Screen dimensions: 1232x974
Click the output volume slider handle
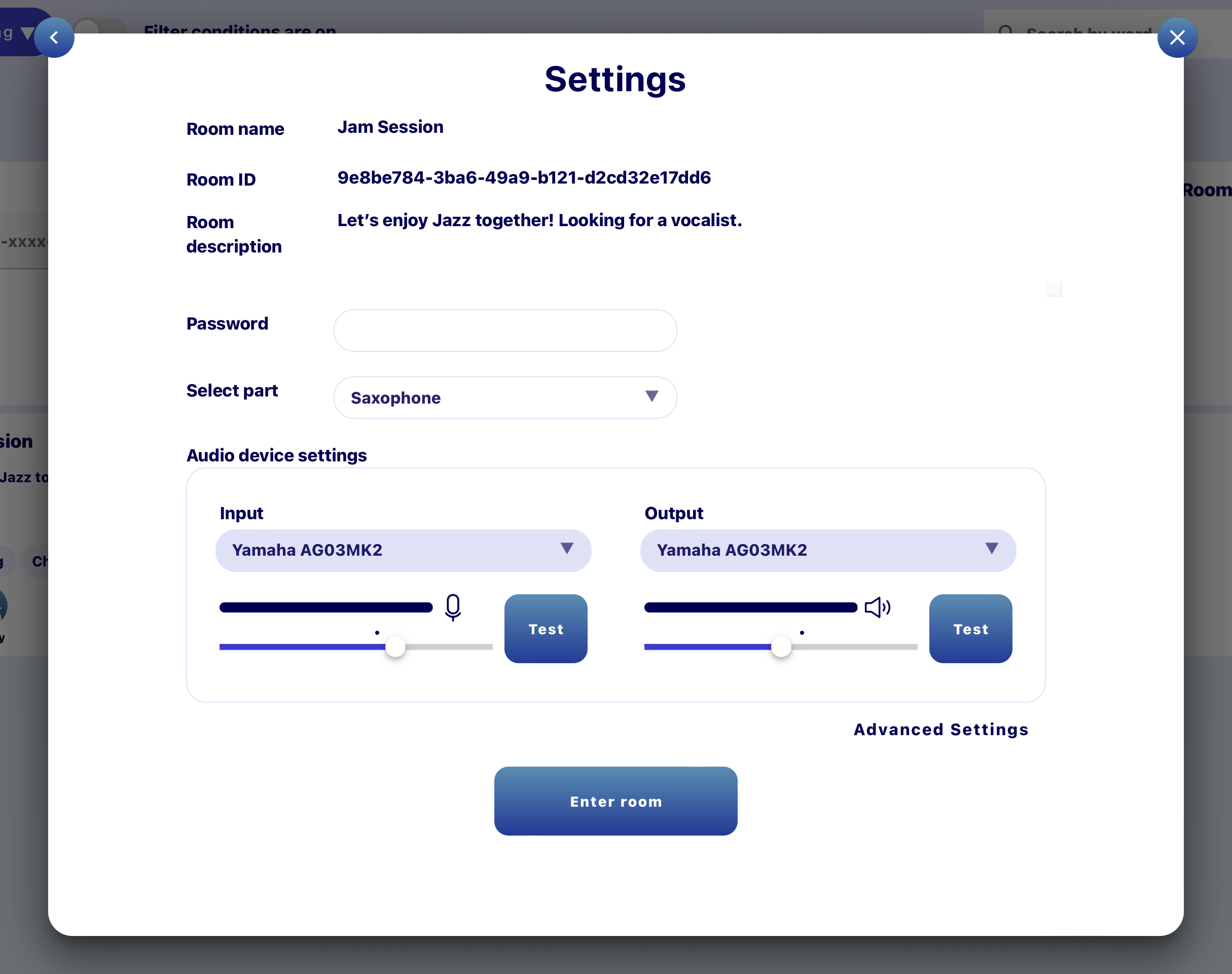pos(781,646)
